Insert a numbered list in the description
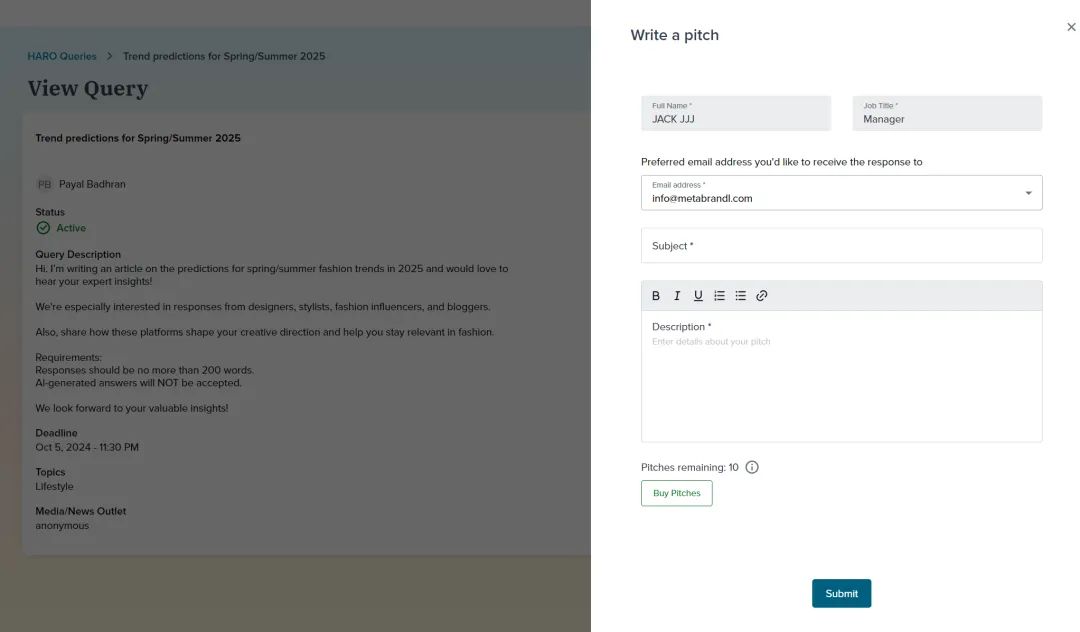 click(x=719, y=296)
